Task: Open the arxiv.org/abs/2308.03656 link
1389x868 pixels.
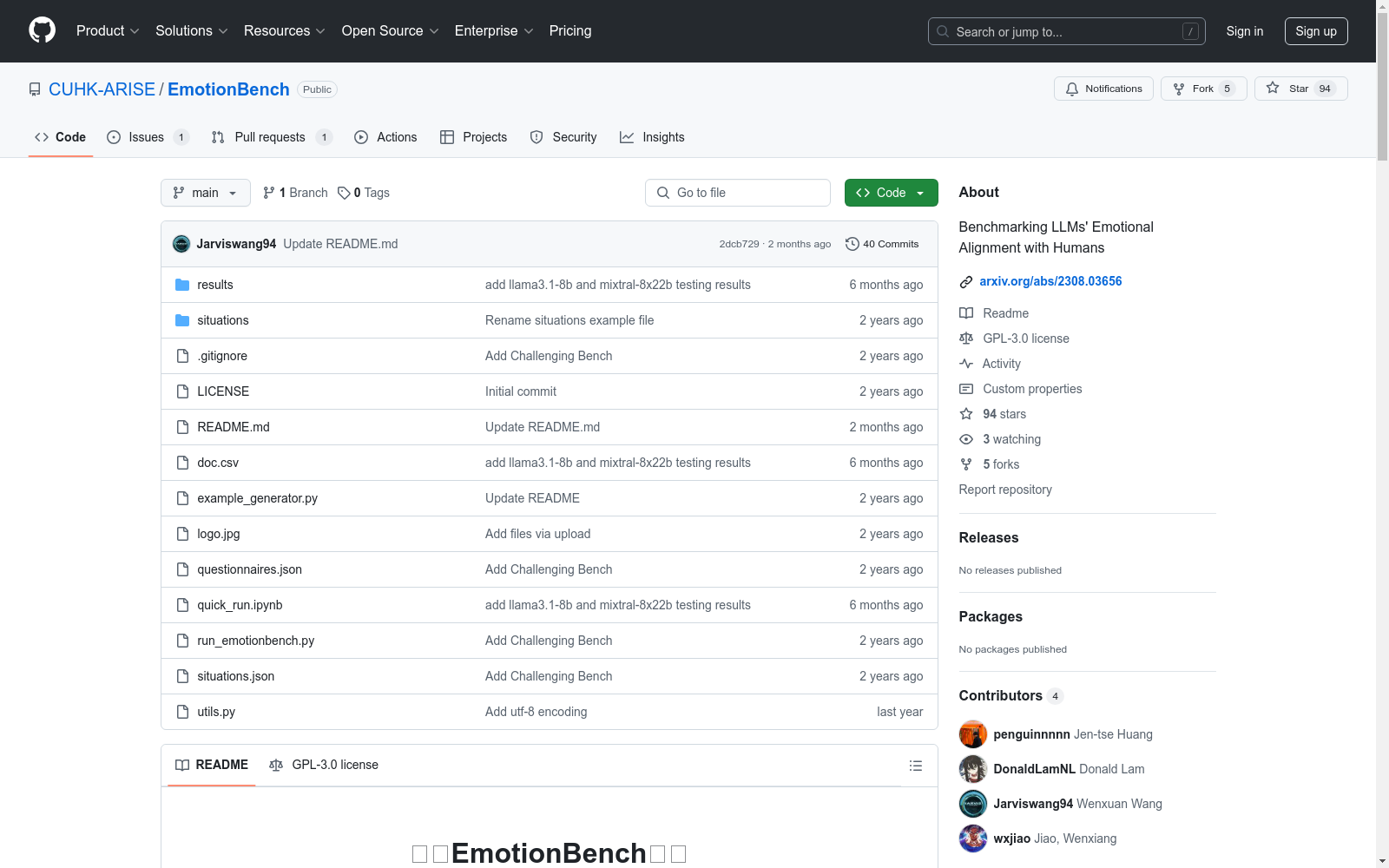Action: pos(1050,281)
